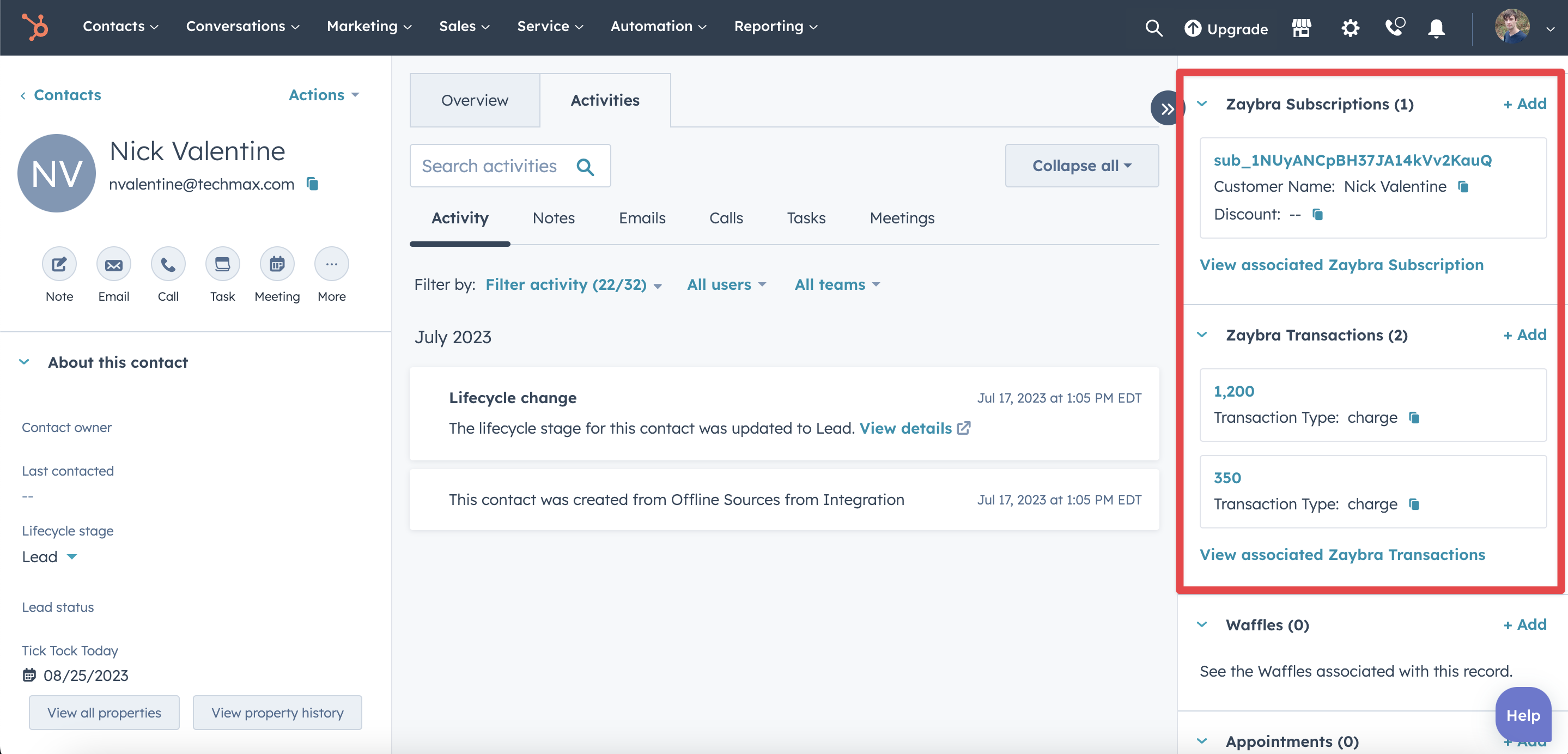Screen dimensions: 1568x754
Task: Click the Upgrade arrow button
Action: tap(1226, 29)
